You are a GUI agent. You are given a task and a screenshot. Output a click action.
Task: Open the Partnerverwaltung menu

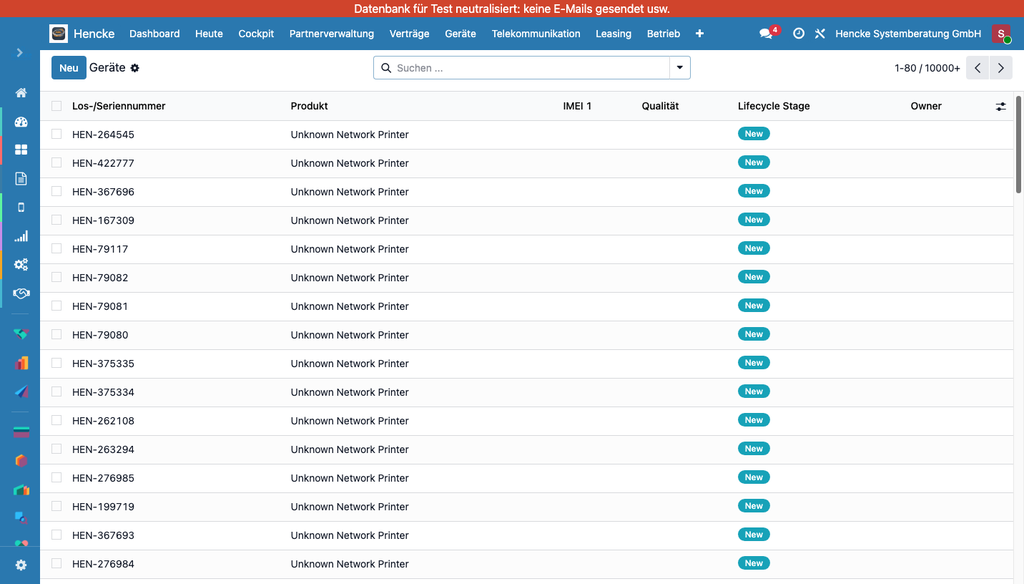pos(331,34)
